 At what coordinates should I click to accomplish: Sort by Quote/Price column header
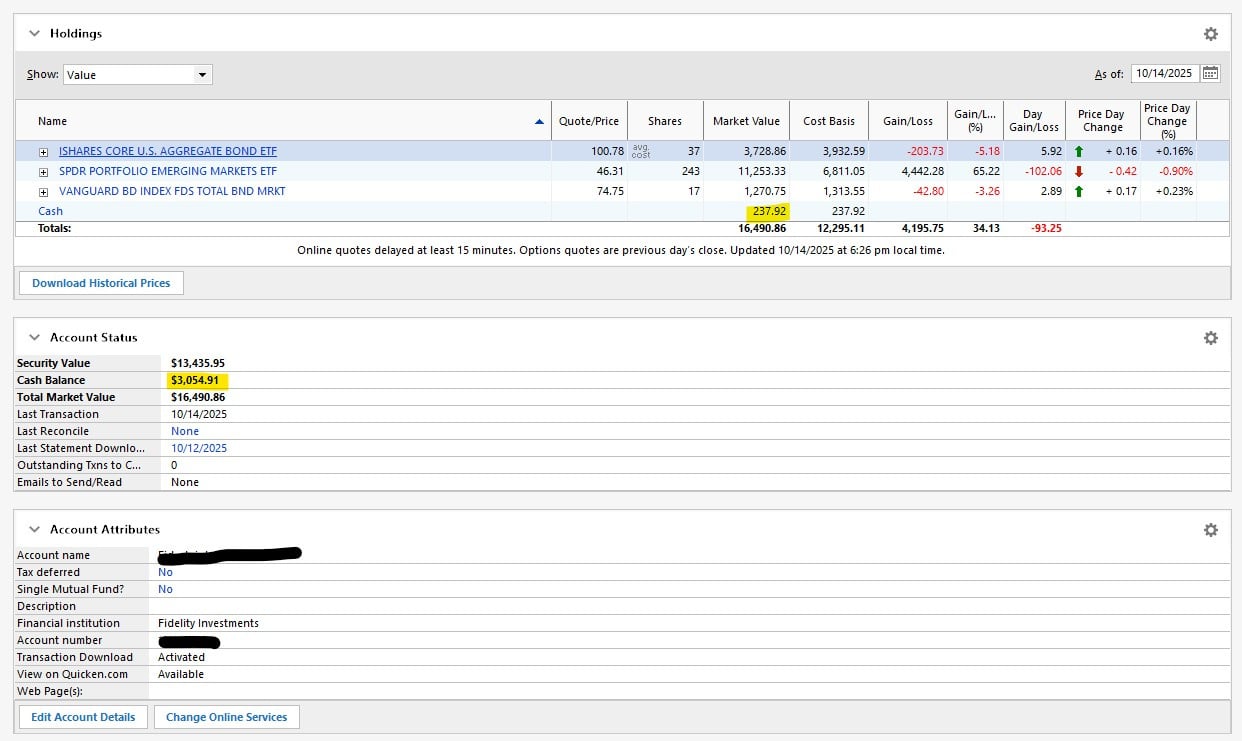click(x=589, y=121)
